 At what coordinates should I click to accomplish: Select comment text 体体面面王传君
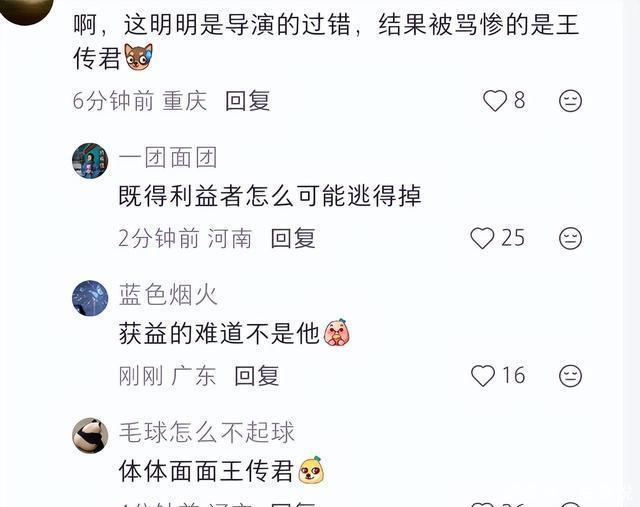[x=207, y=471]
